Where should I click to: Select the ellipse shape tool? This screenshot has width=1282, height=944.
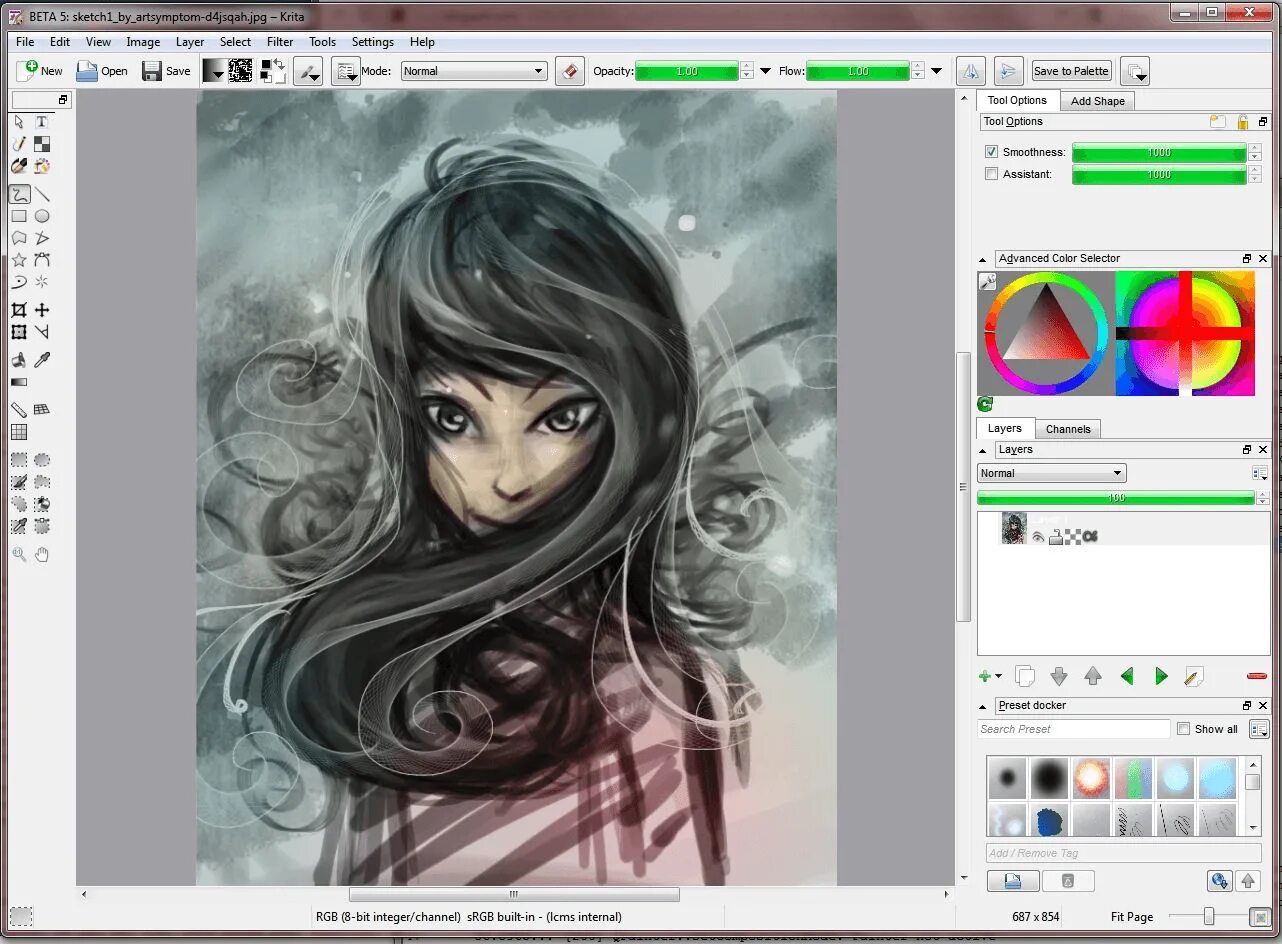click(x=42, y=216)
